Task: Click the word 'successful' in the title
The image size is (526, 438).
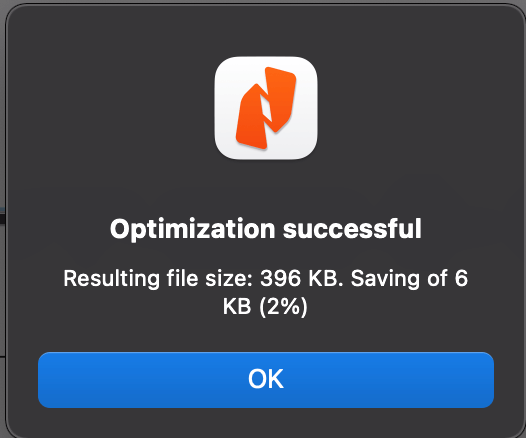Action: 352,229
